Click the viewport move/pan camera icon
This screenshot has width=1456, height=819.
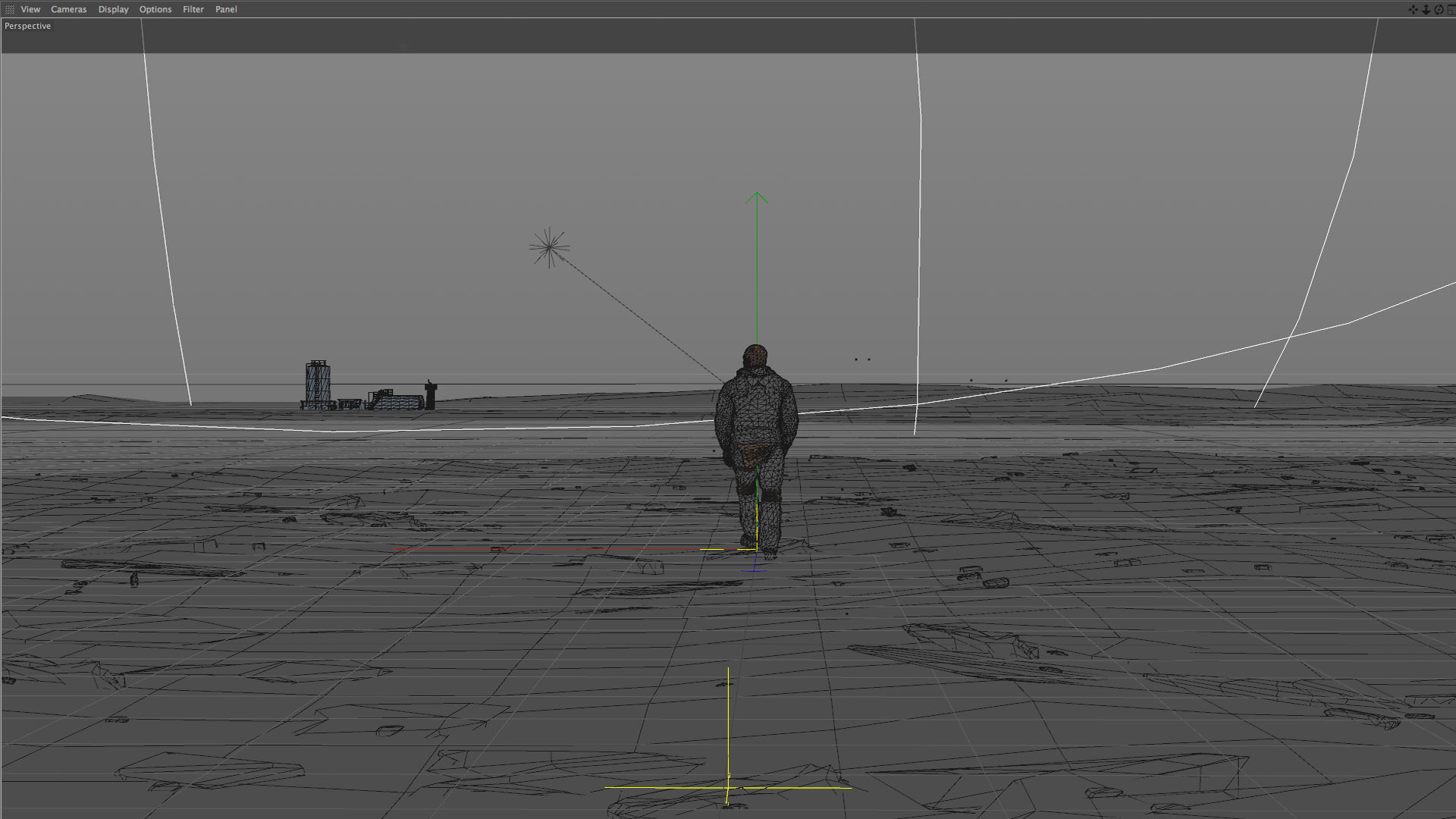point(1412,10)
